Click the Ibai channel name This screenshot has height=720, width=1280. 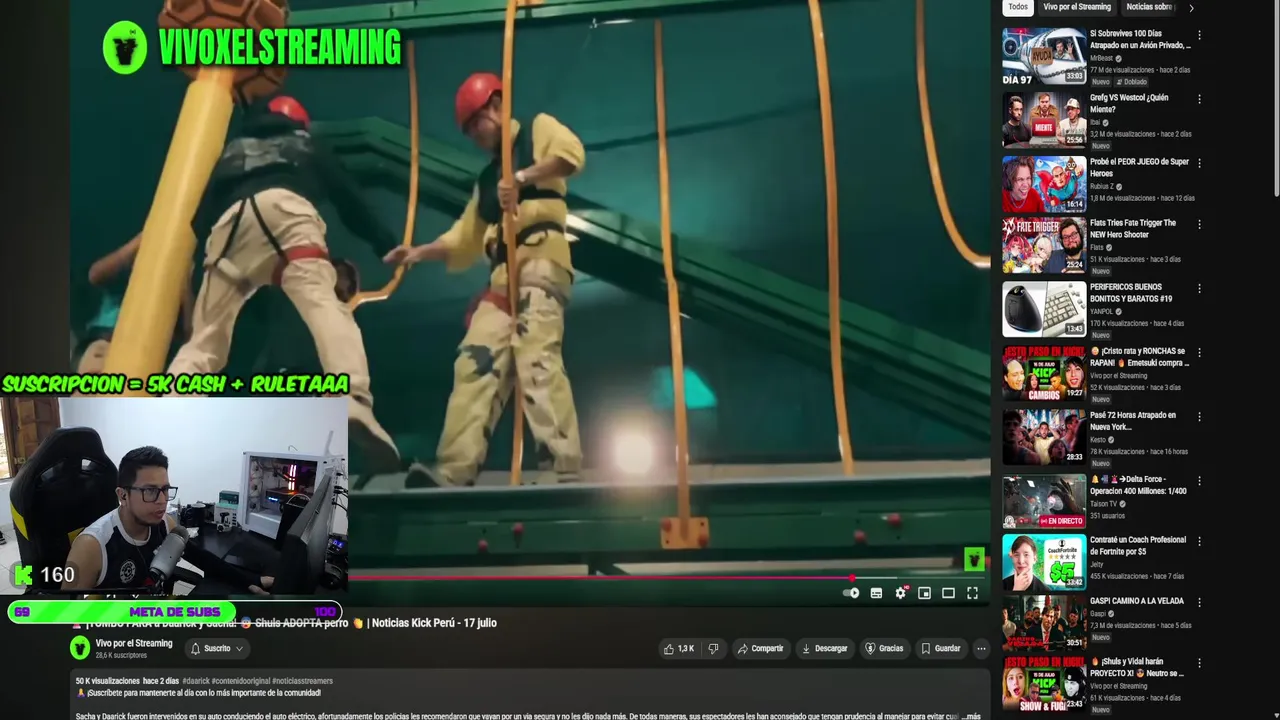coord(1095,122)
